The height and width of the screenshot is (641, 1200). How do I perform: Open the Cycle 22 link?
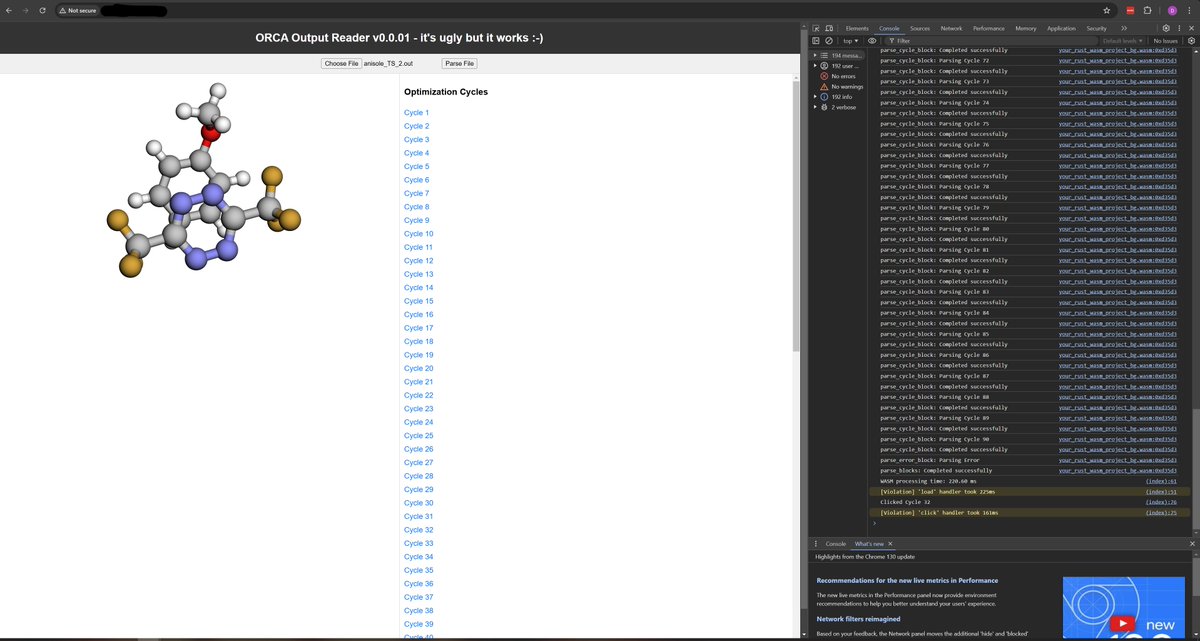(x=418, y=395)
